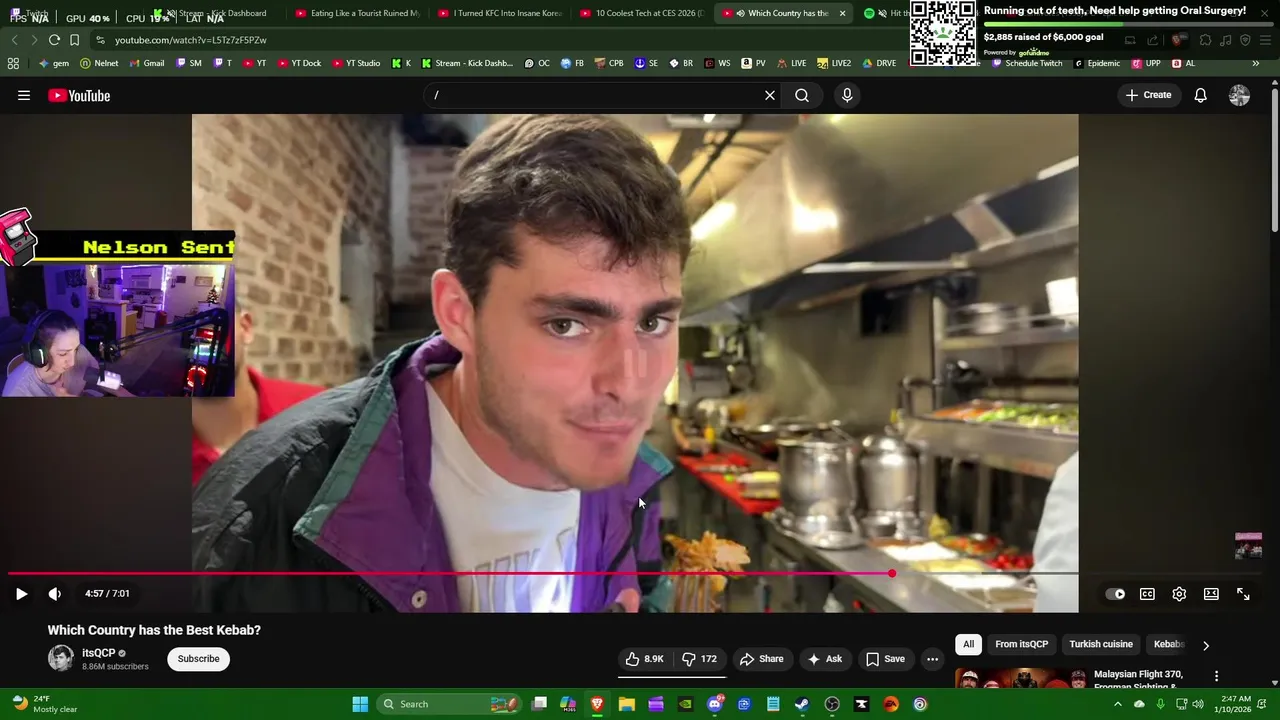Open the player settings gear
This screenshot has height=720, width=1280.
(1179, 594)
